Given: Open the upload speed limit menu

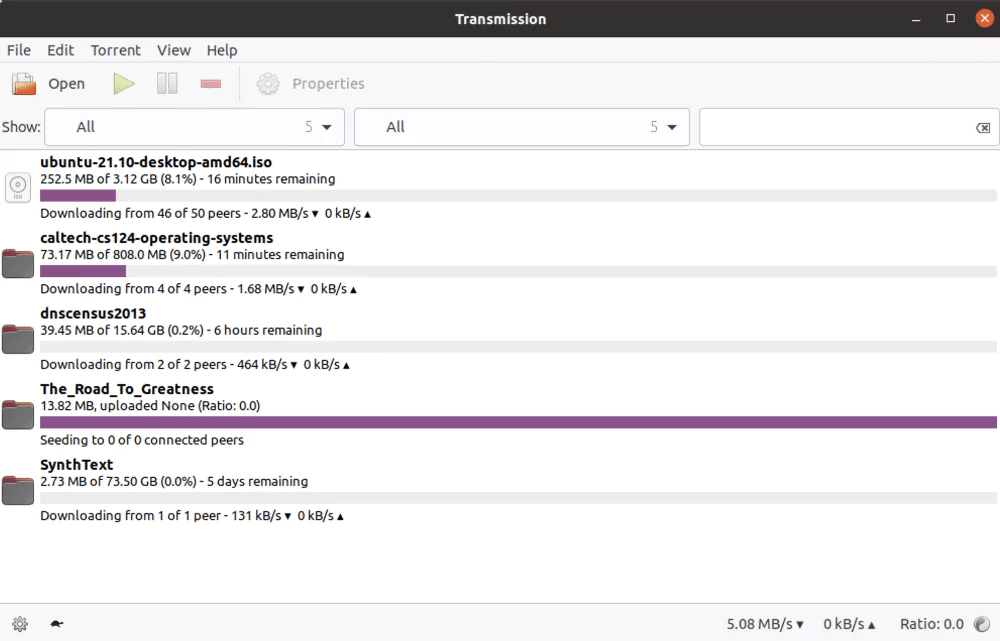Looking at the screenshot, I should (849, 623).
